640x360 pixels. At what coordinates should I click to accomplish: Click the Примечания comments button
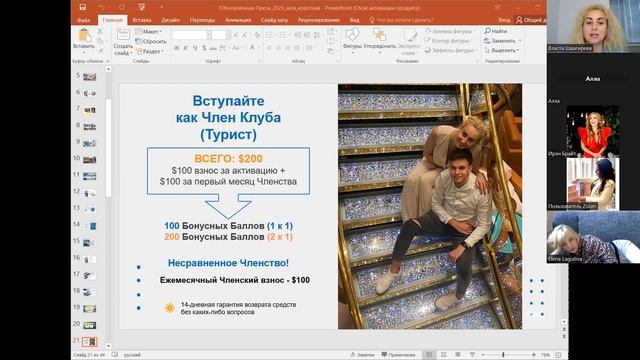[x=398, y=355]
